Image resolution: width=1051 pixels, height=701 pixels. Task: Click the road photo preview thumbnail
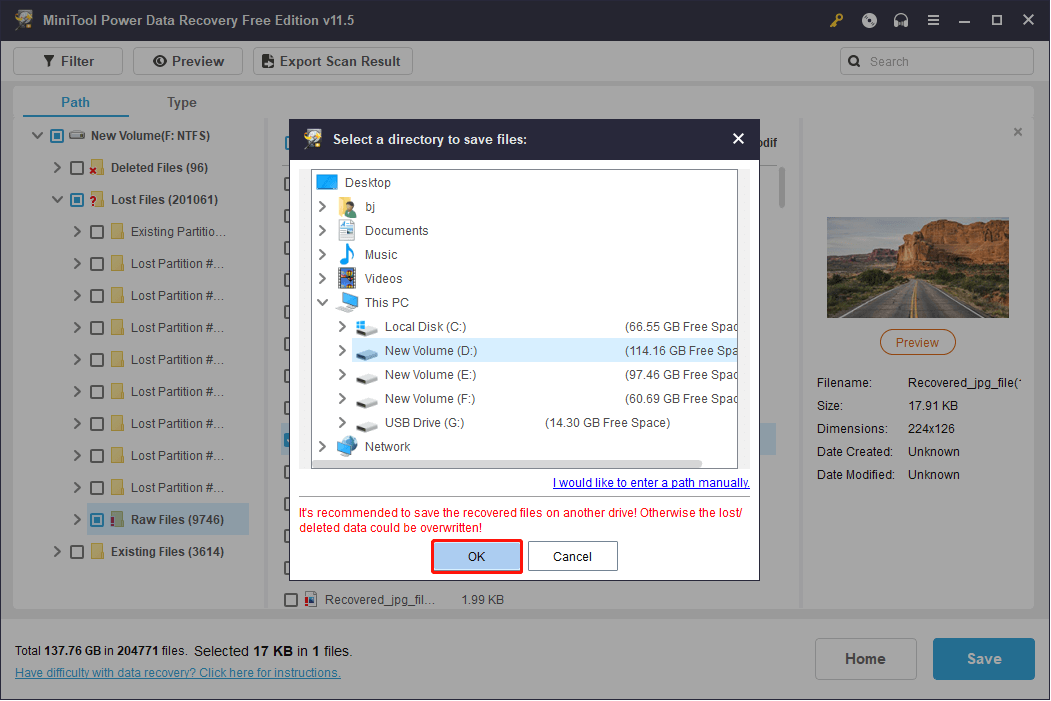click(917, 267)
